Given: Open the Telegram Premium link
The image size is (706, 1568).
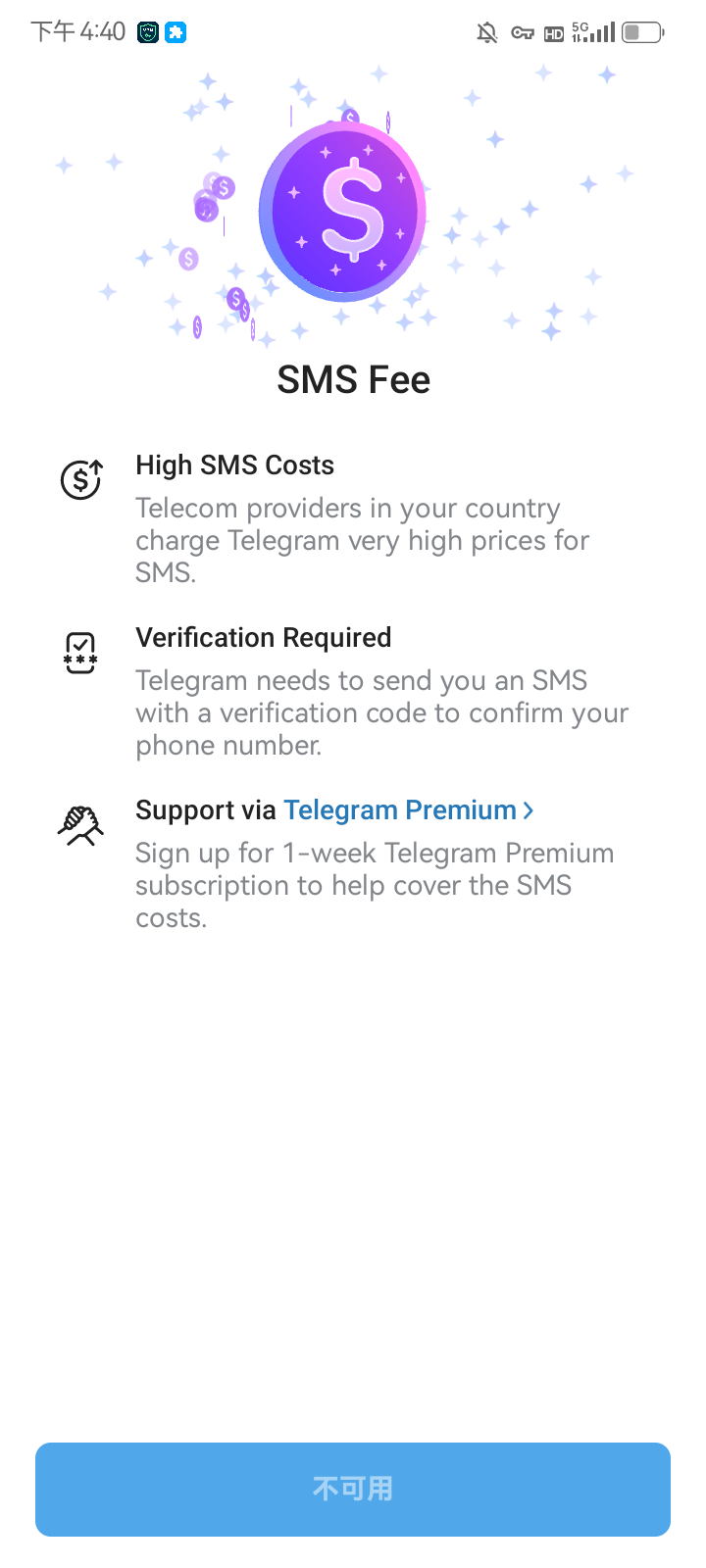Looking at the screenshot, I should tap(399, 809).
